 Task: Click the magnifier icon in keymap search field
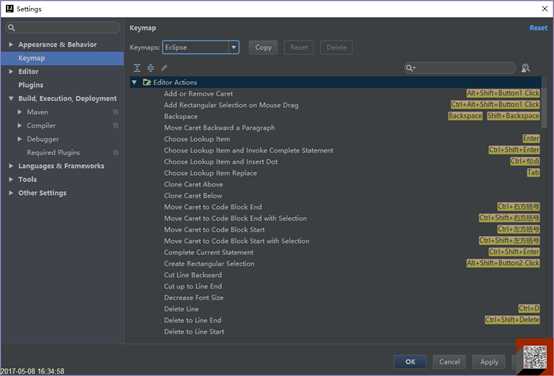[x=410, y=68]
